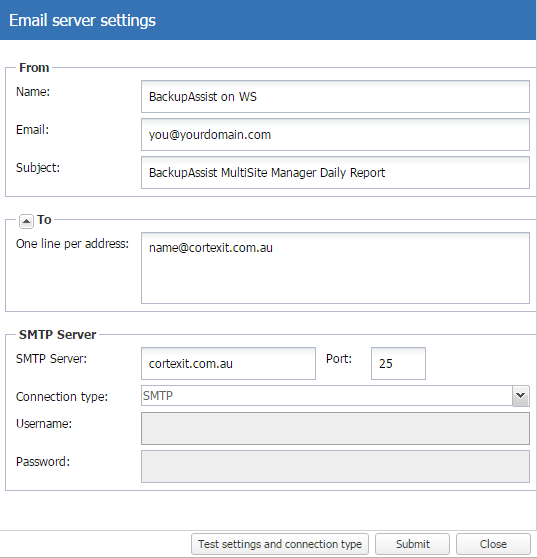Click the disabled Password field

coord(335,467)
